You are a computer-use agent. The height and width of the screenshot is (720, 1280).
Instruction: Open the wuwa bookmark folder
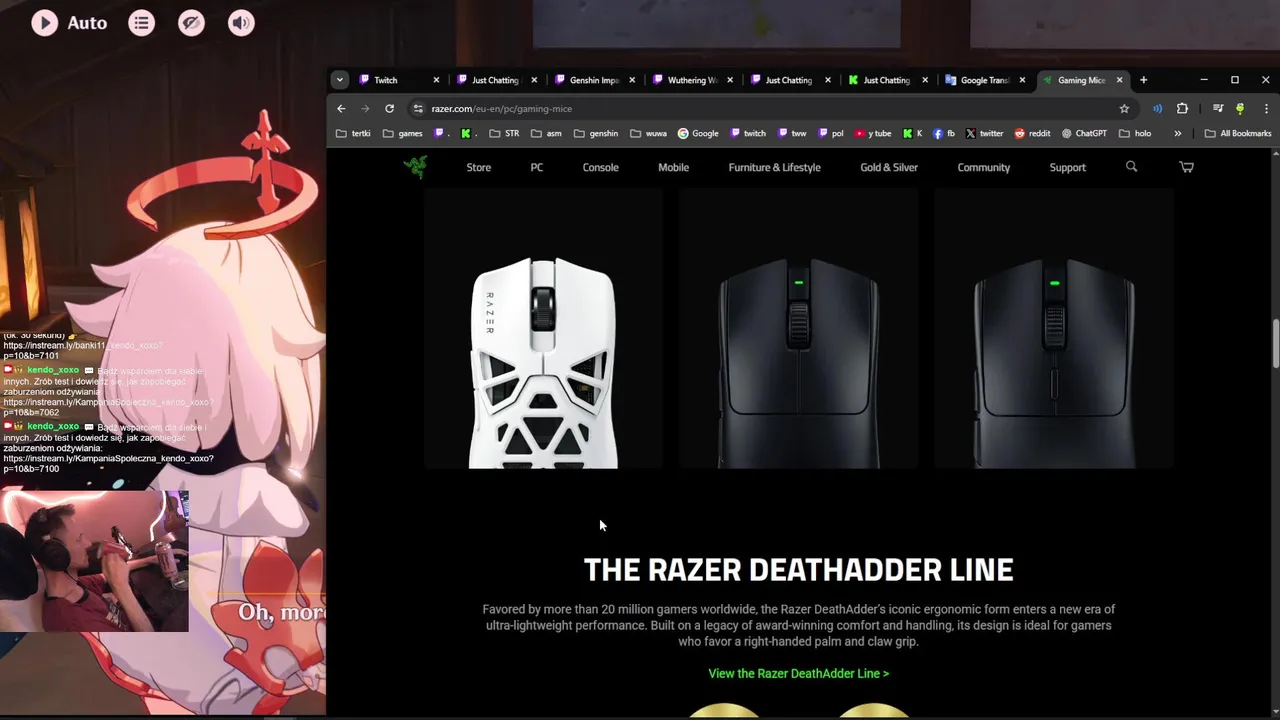pos(648,133)
